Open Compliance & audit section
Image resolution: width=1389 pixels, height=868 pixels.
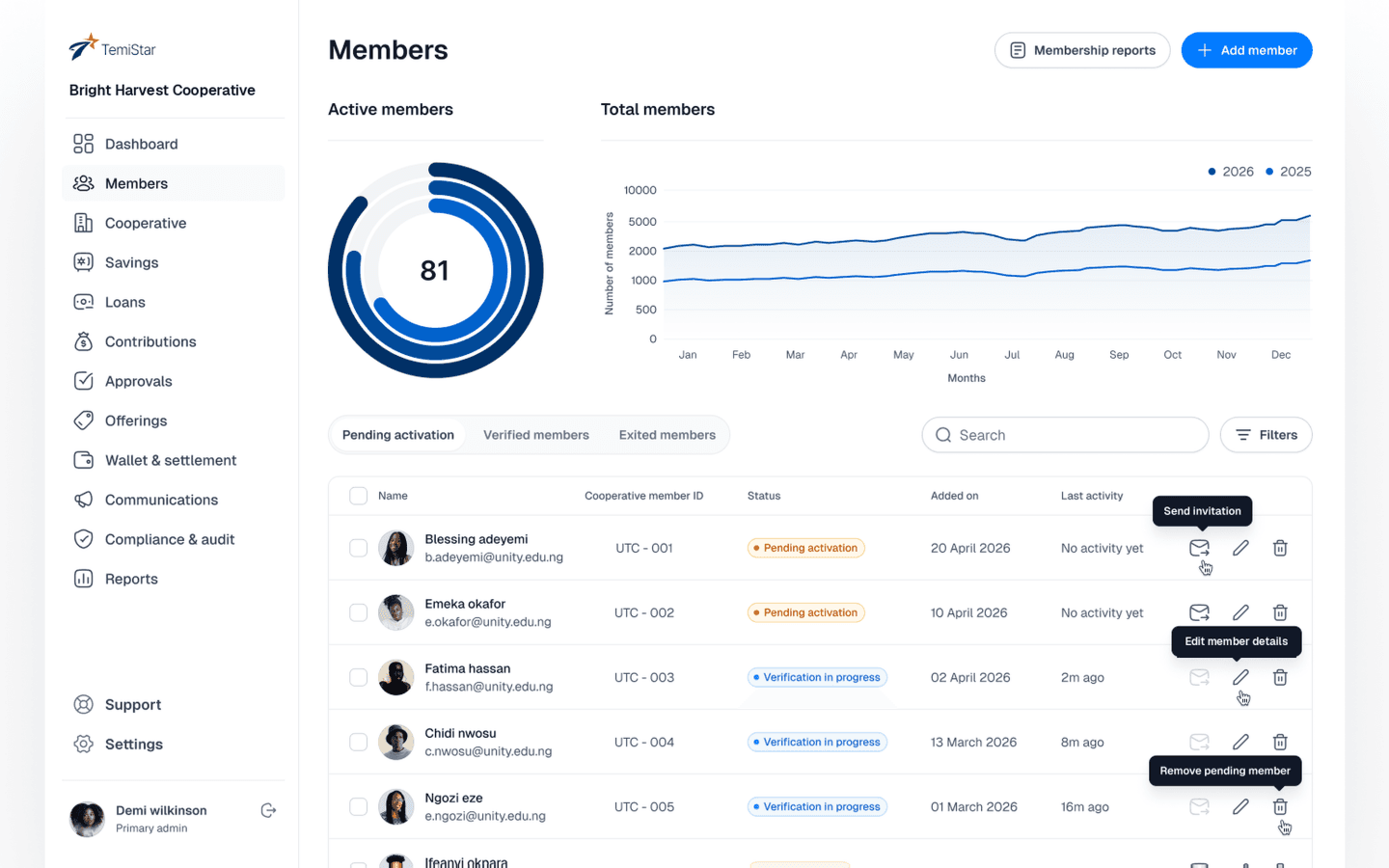pyautogui.click(x=173, y=539)
